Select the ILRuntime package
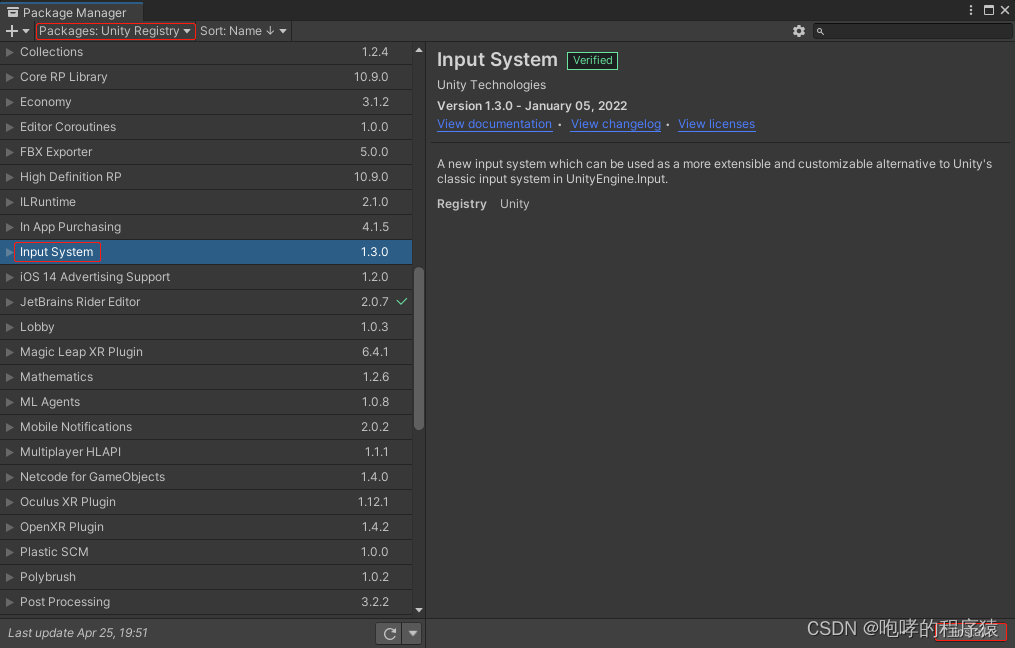This screenshot has width=1015, height=648. [x=206, y=202]
